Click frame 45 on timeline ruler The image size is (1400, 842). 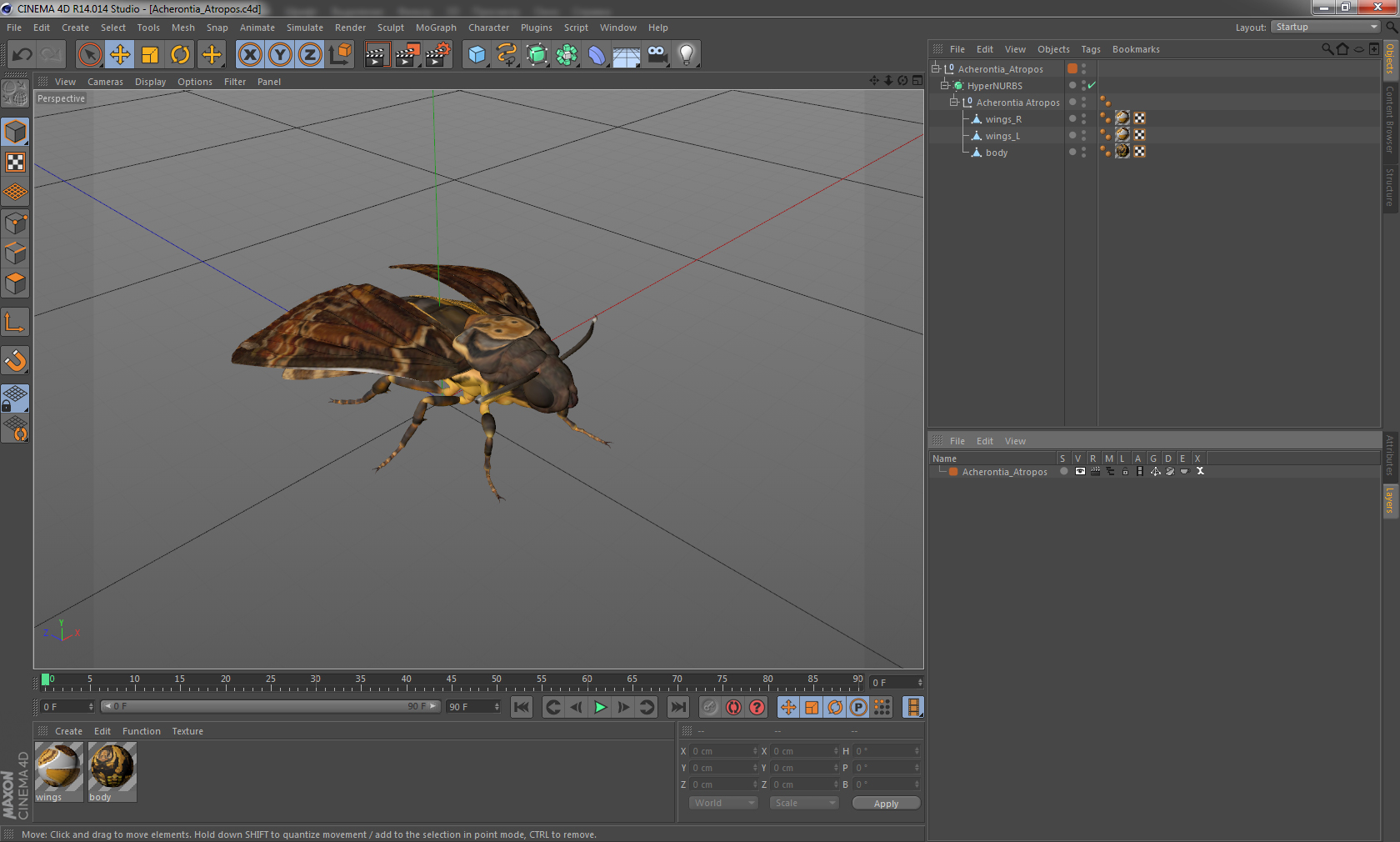(451, 680)
